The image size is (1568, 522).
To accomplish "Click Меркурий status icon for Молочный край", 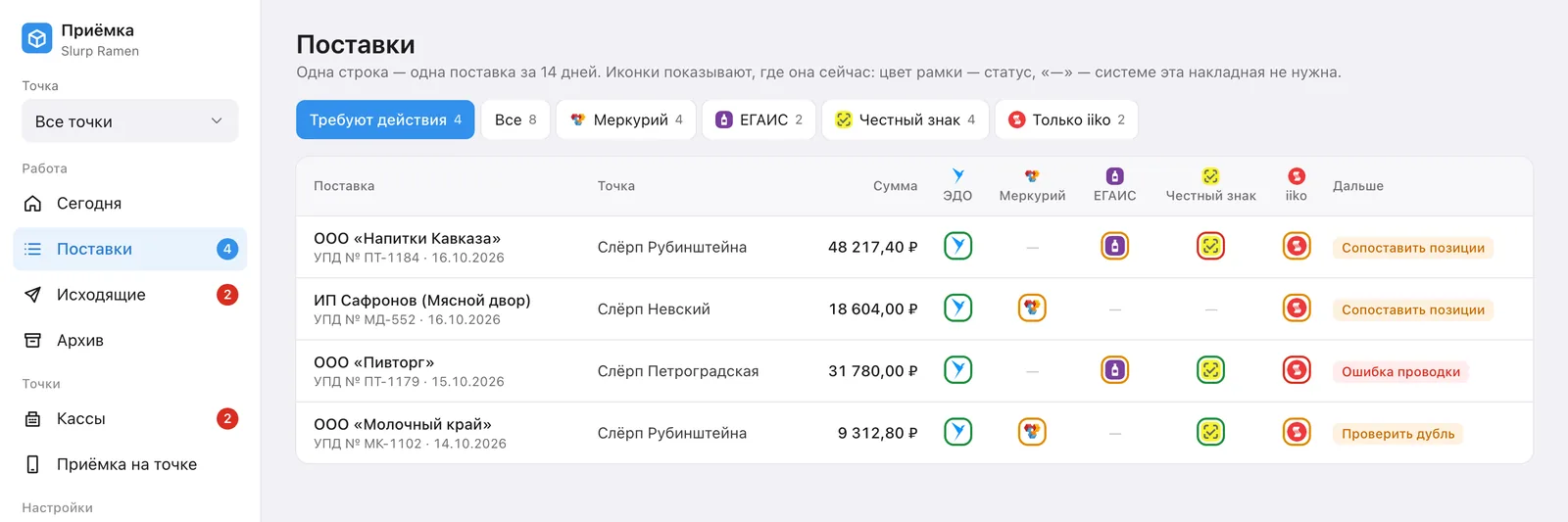I will point(1032,431).
